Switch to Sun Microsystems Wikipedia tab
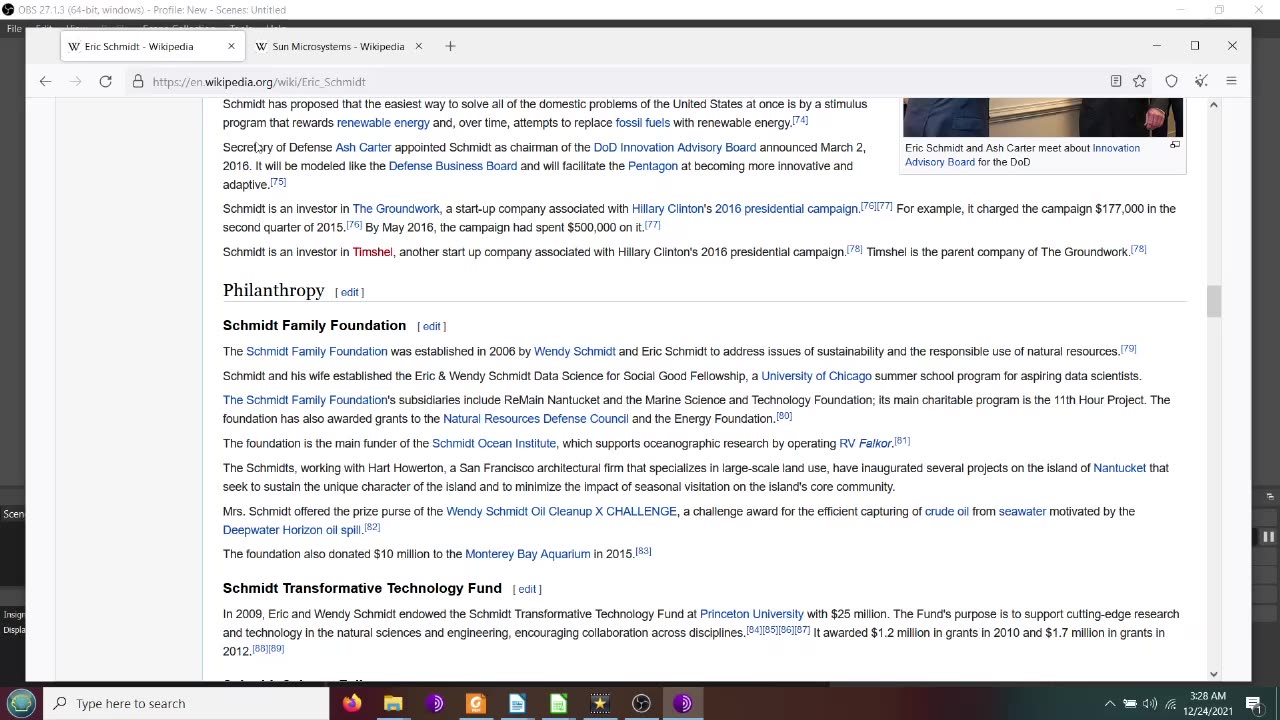This screenshot has height=720, width=1280. pyautogui.click(x=338, y=46)
